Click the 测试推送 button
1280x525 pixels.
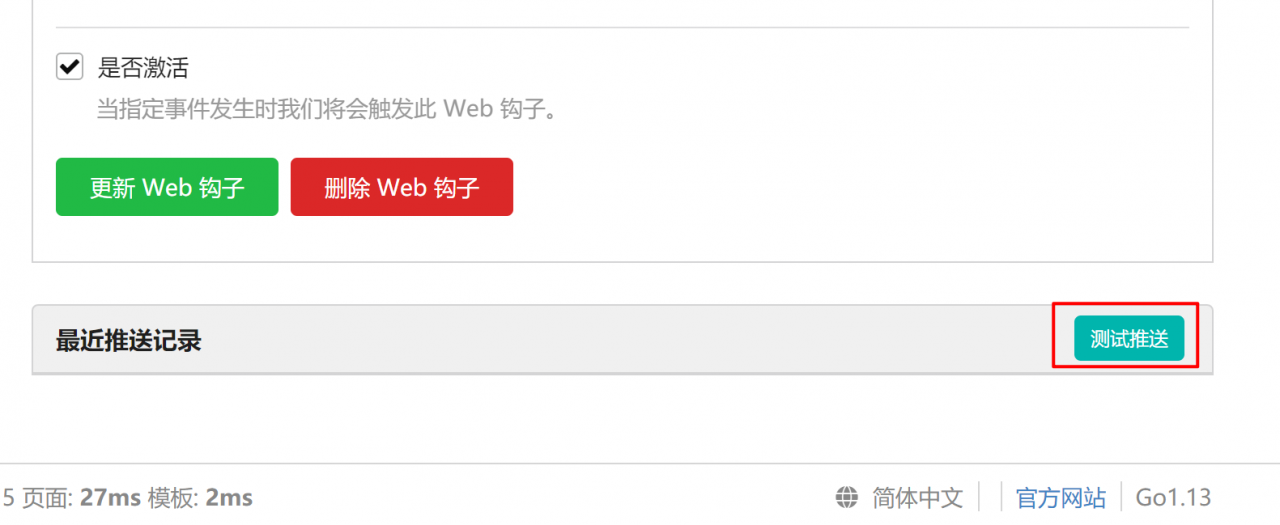point(1129,338)
